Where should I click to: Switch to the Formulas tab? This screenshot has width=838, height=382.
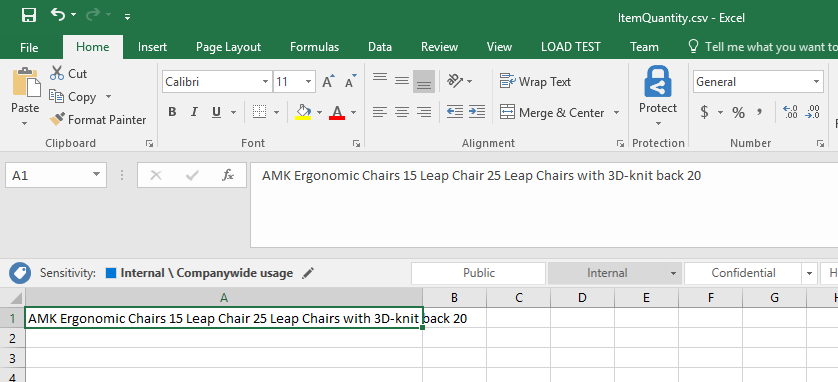point(314,47)
